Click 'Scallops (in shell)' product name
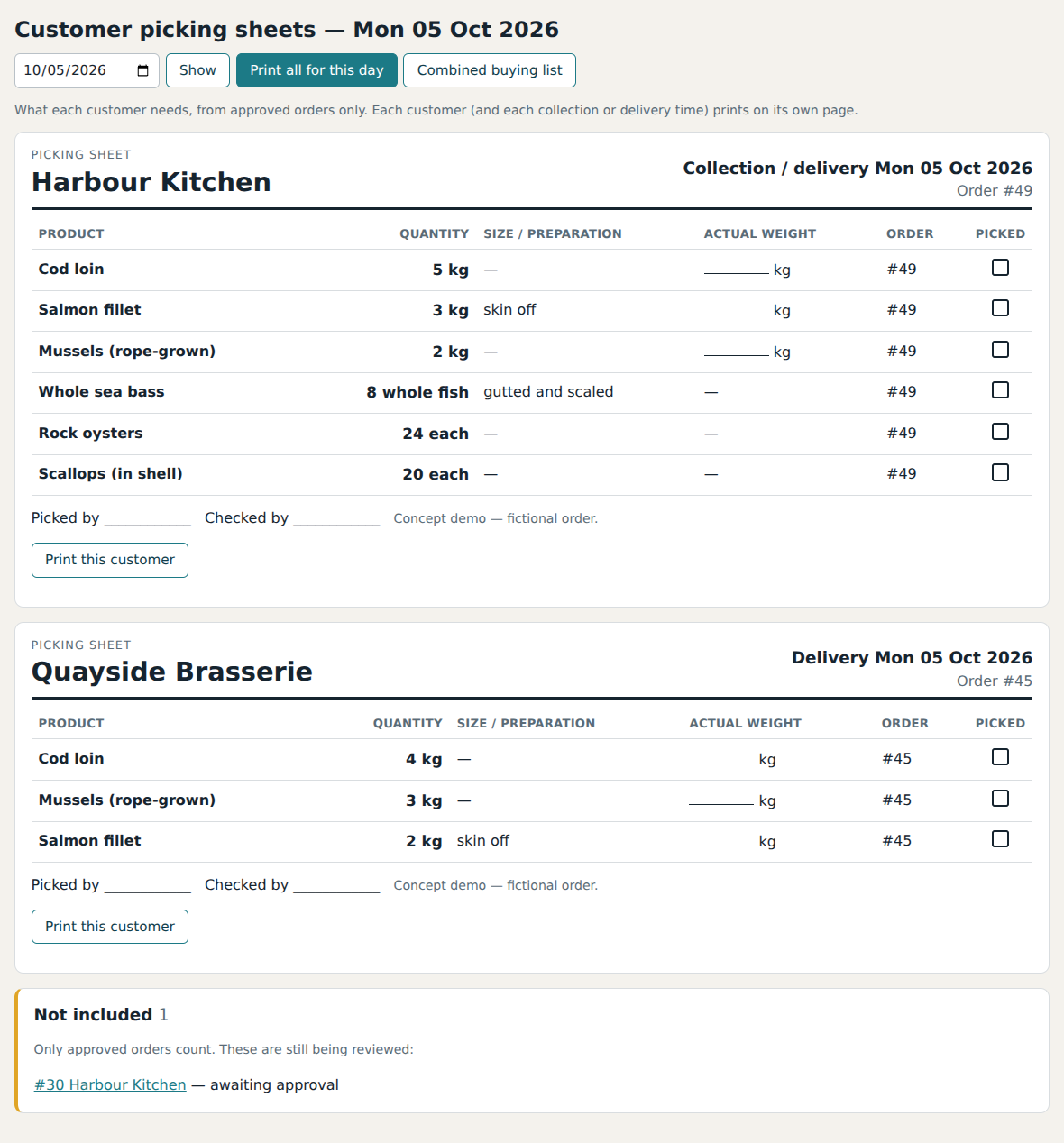 [110, 473]
